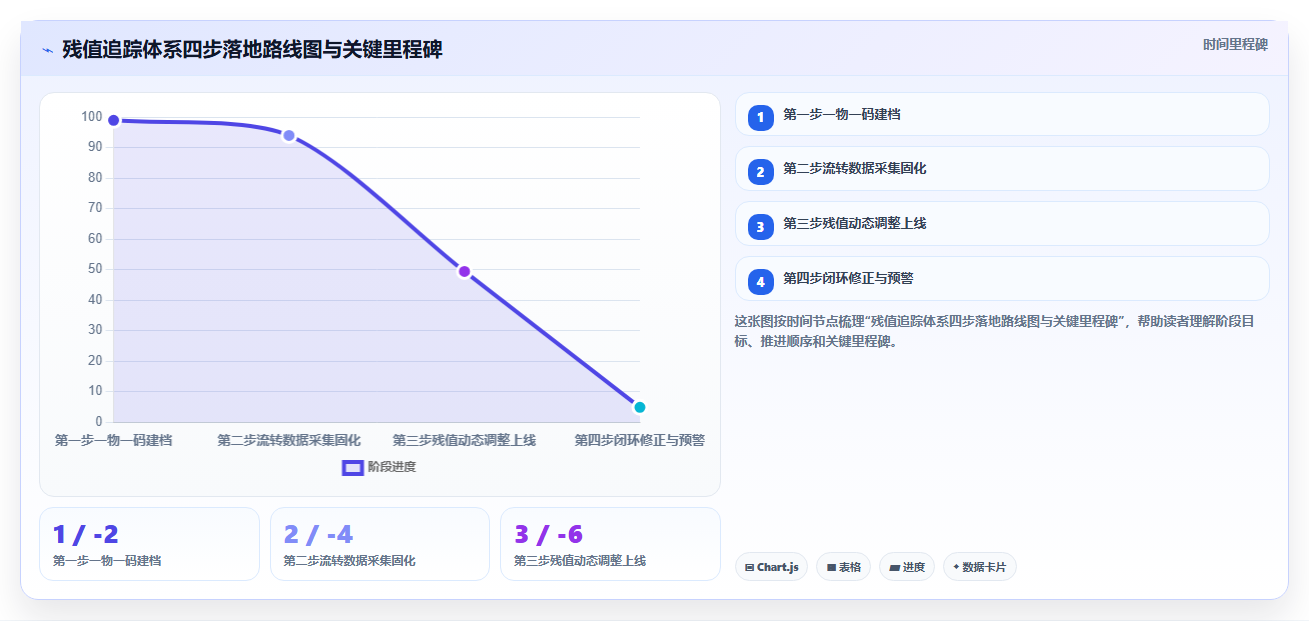Click x-axis label 第三步残值动态调整上线

(x=464, y=440)
